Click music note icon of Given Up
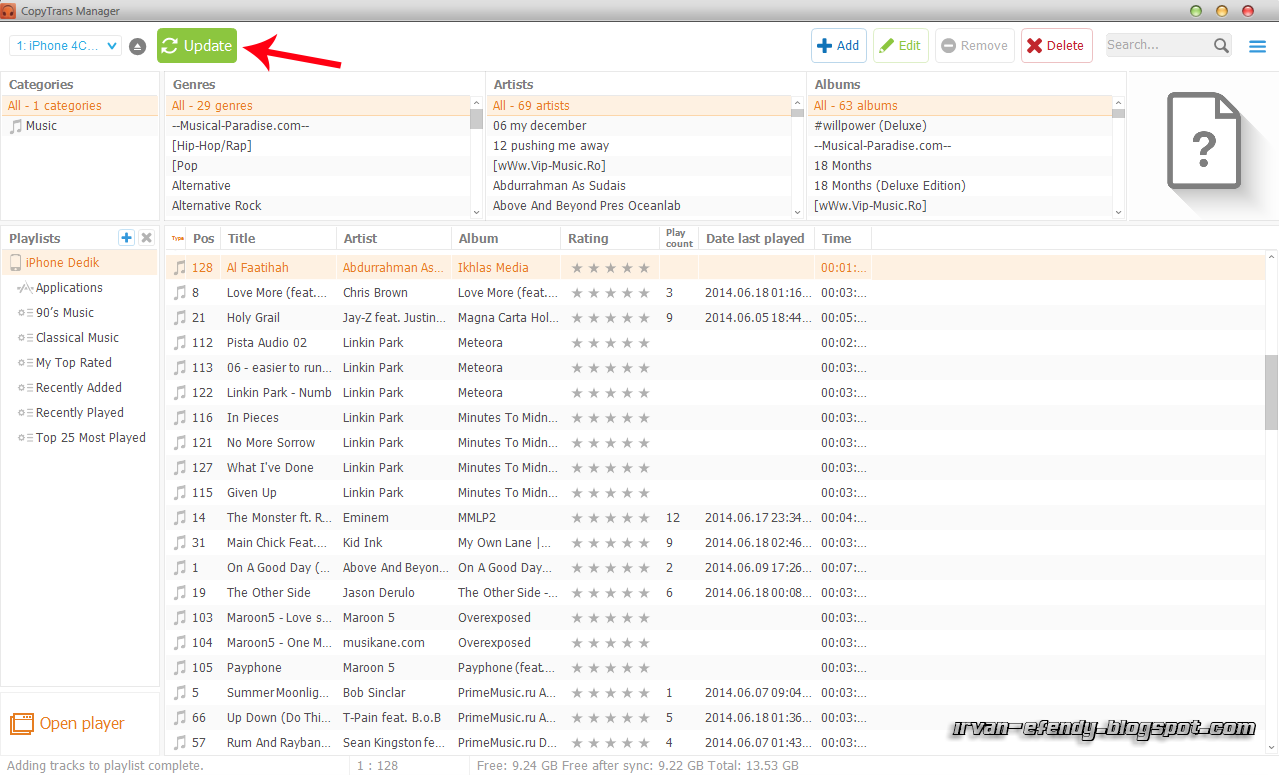The width and height of the screenshot is (1279, 775). click(x=180, y=493)
